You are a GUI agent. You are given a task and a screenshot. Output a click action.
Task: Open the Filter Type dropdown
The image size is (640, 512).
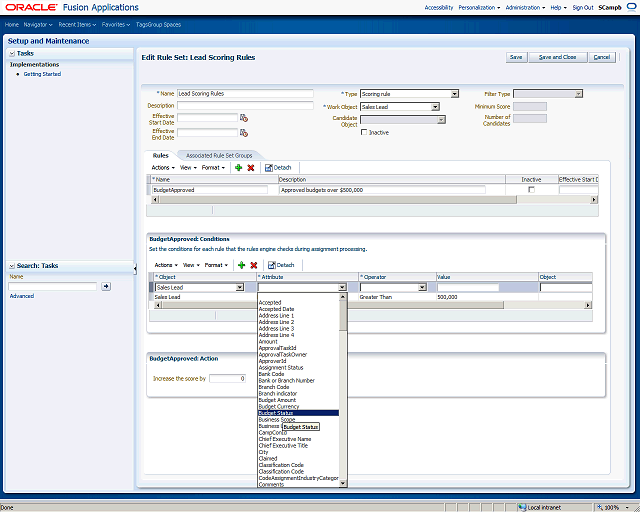click(578, 94)
